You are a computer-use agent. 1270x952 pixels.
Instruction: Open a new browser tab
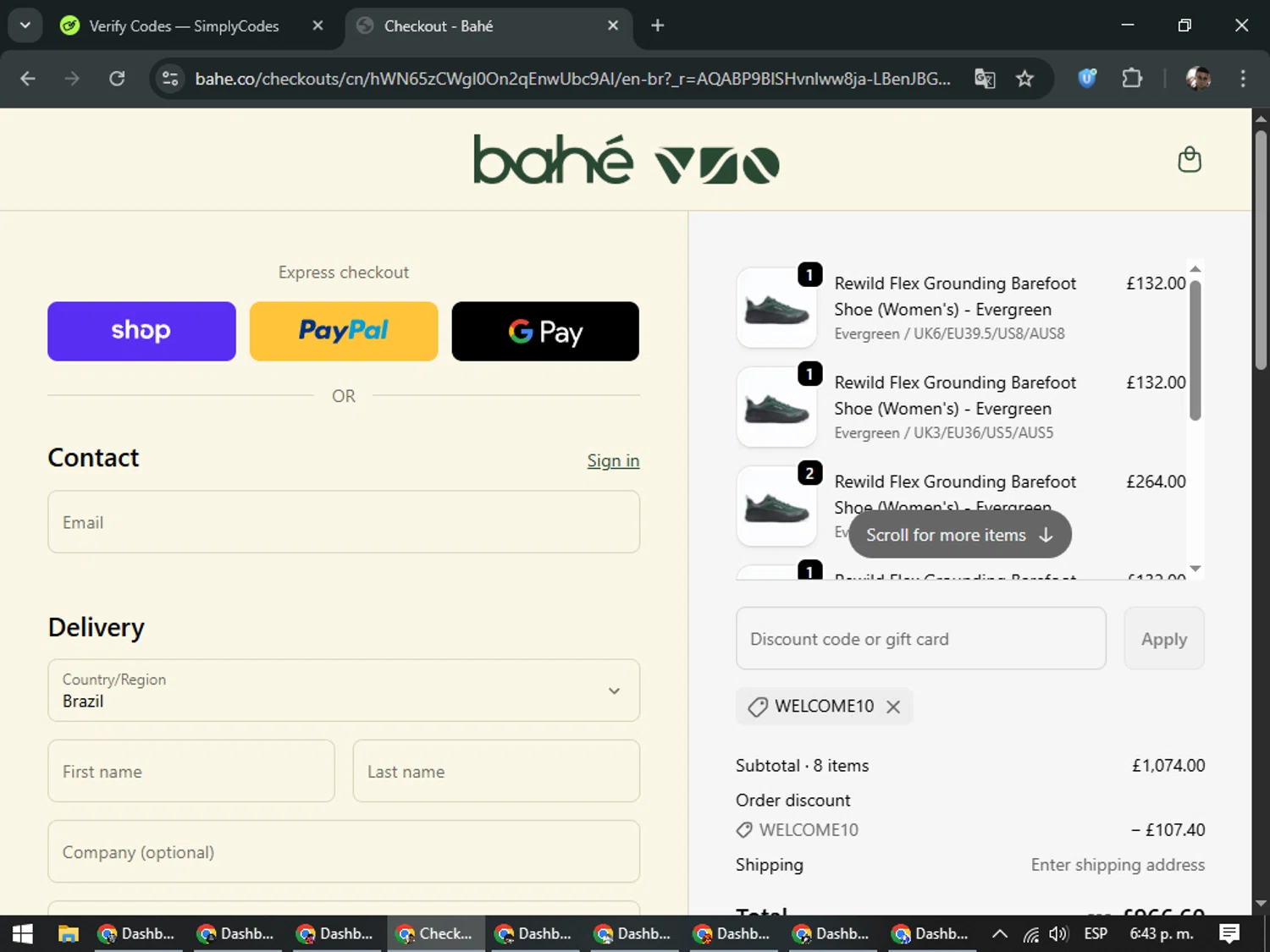[657, 25]
